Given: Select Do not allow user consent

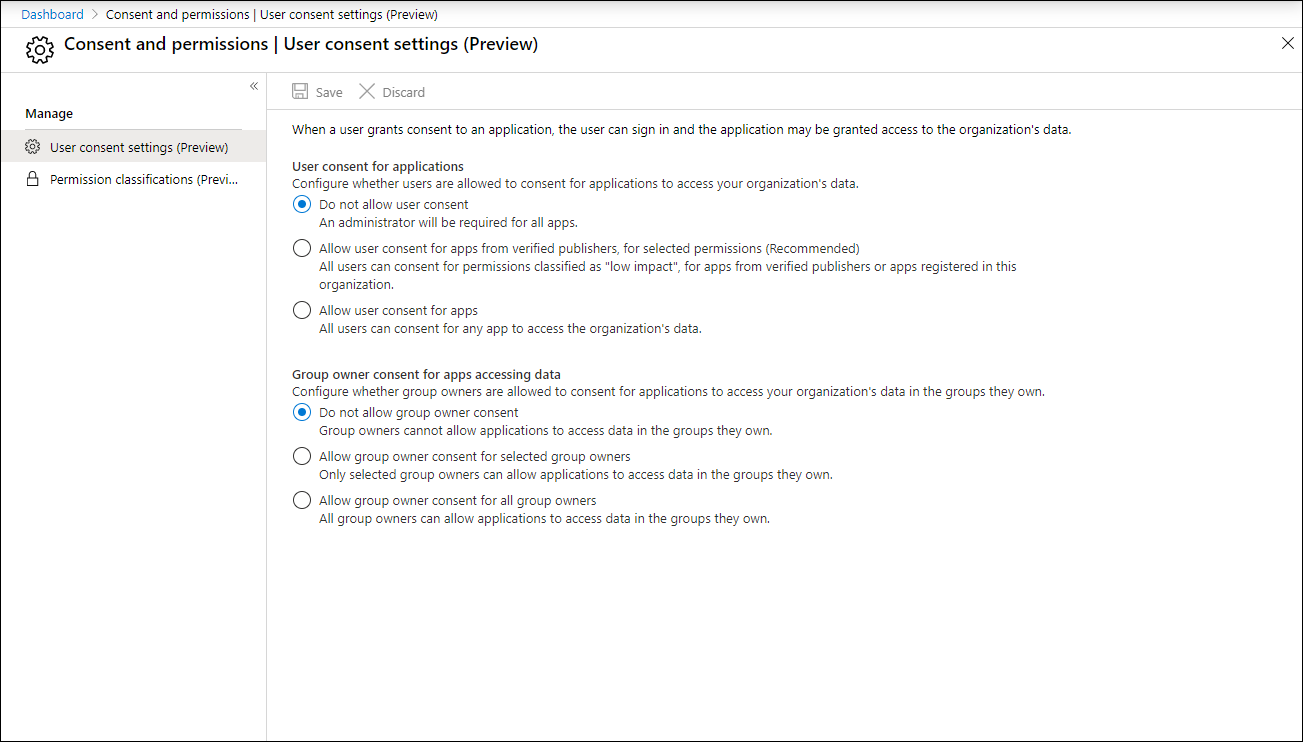Looking at the screenshot, I should tap(302, 204).
